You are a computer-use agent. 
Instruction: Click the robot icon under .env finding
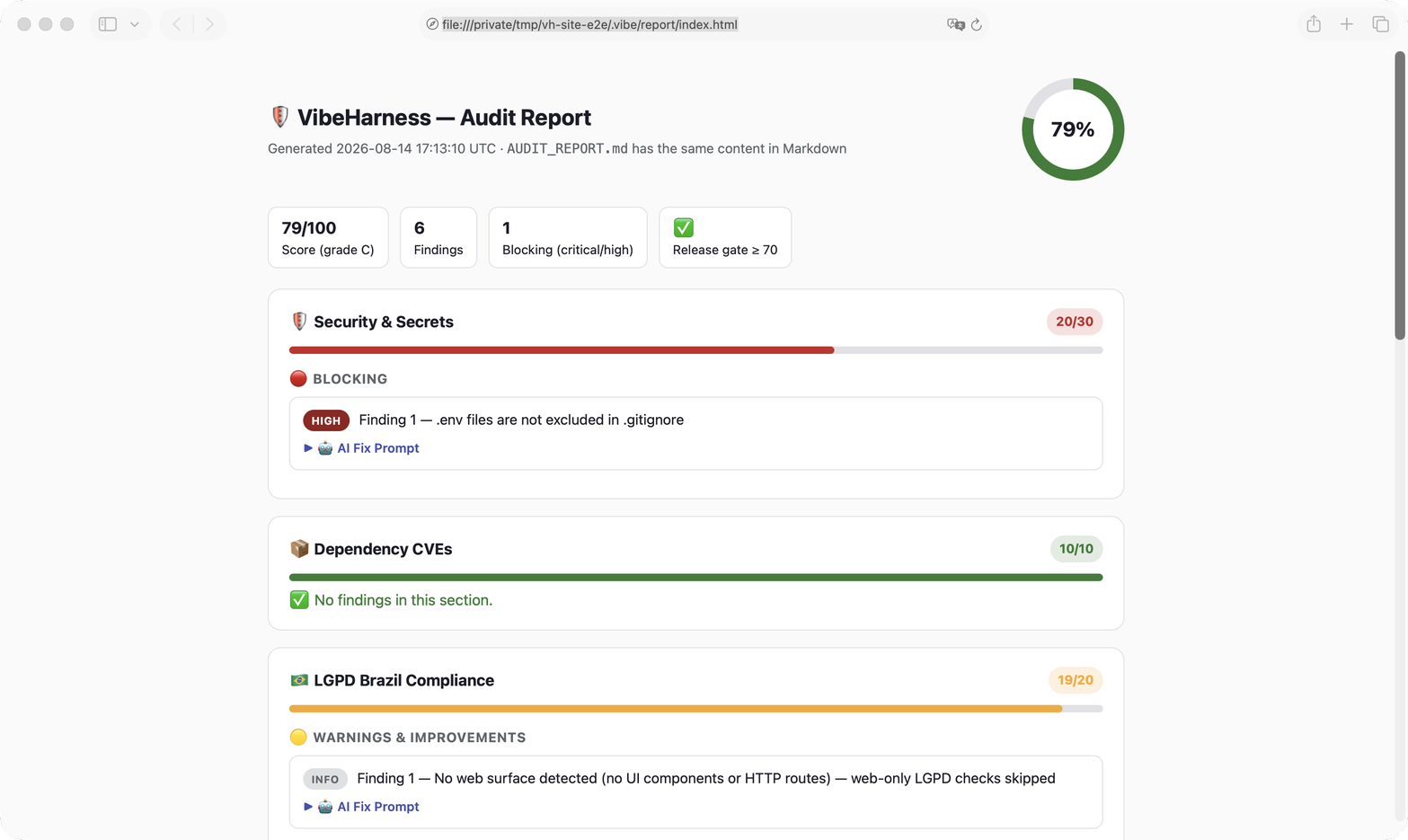tap(325, 448)
